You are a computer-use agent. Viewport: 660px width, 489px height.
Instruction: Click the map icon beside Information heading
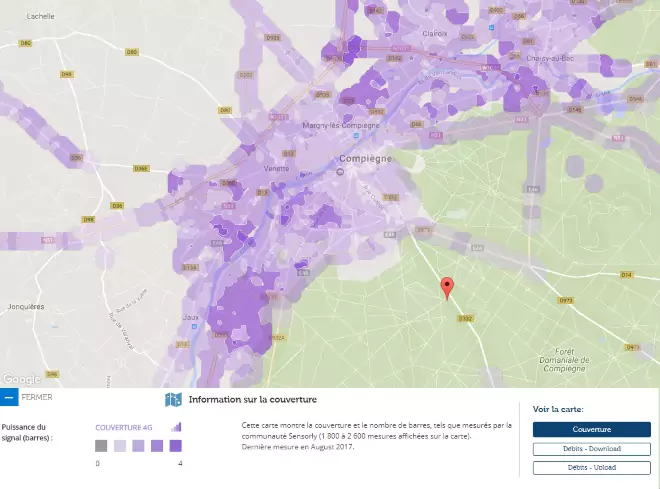point(173,400)
